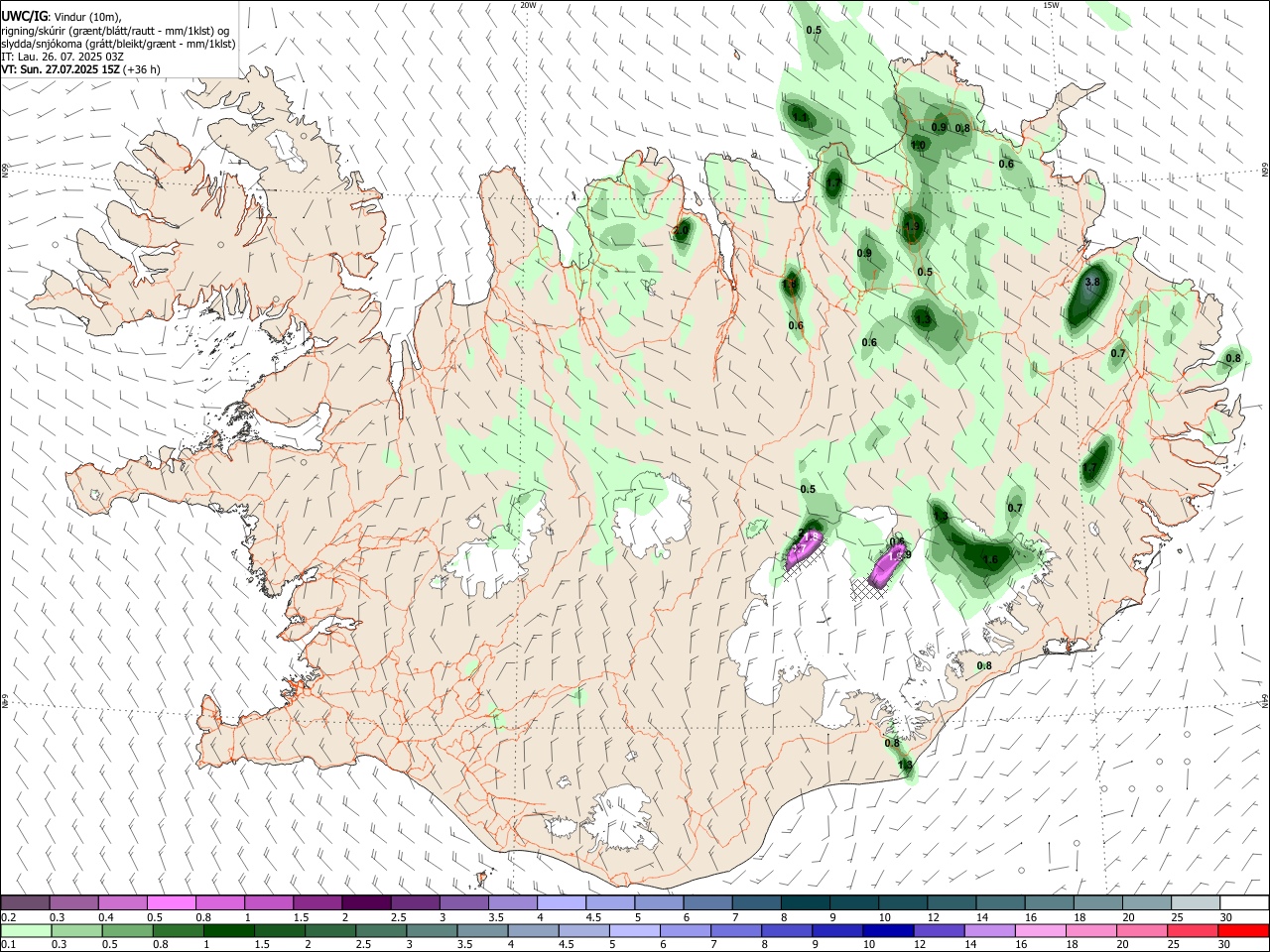
Task: Click the 'IT: Lau. 26. 07. 2025 03Z' initial time line
Action: click(x=63, y=57)
